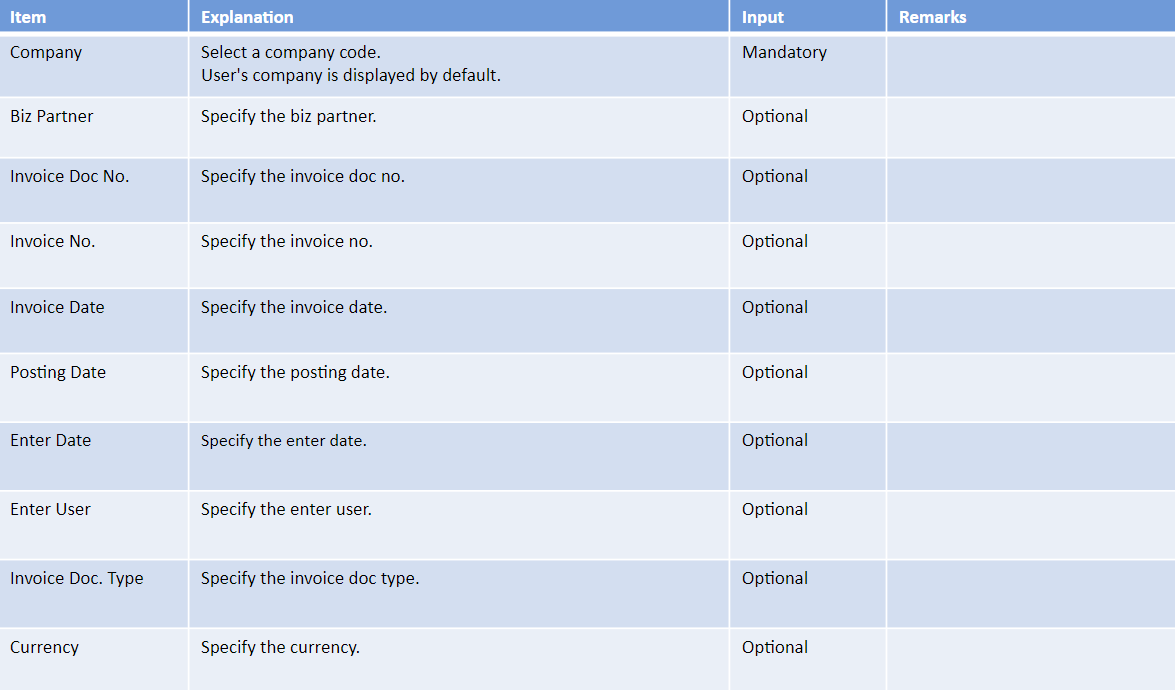
Task: Click 'Specify the posting date' explanation
Action: point(295,372)
